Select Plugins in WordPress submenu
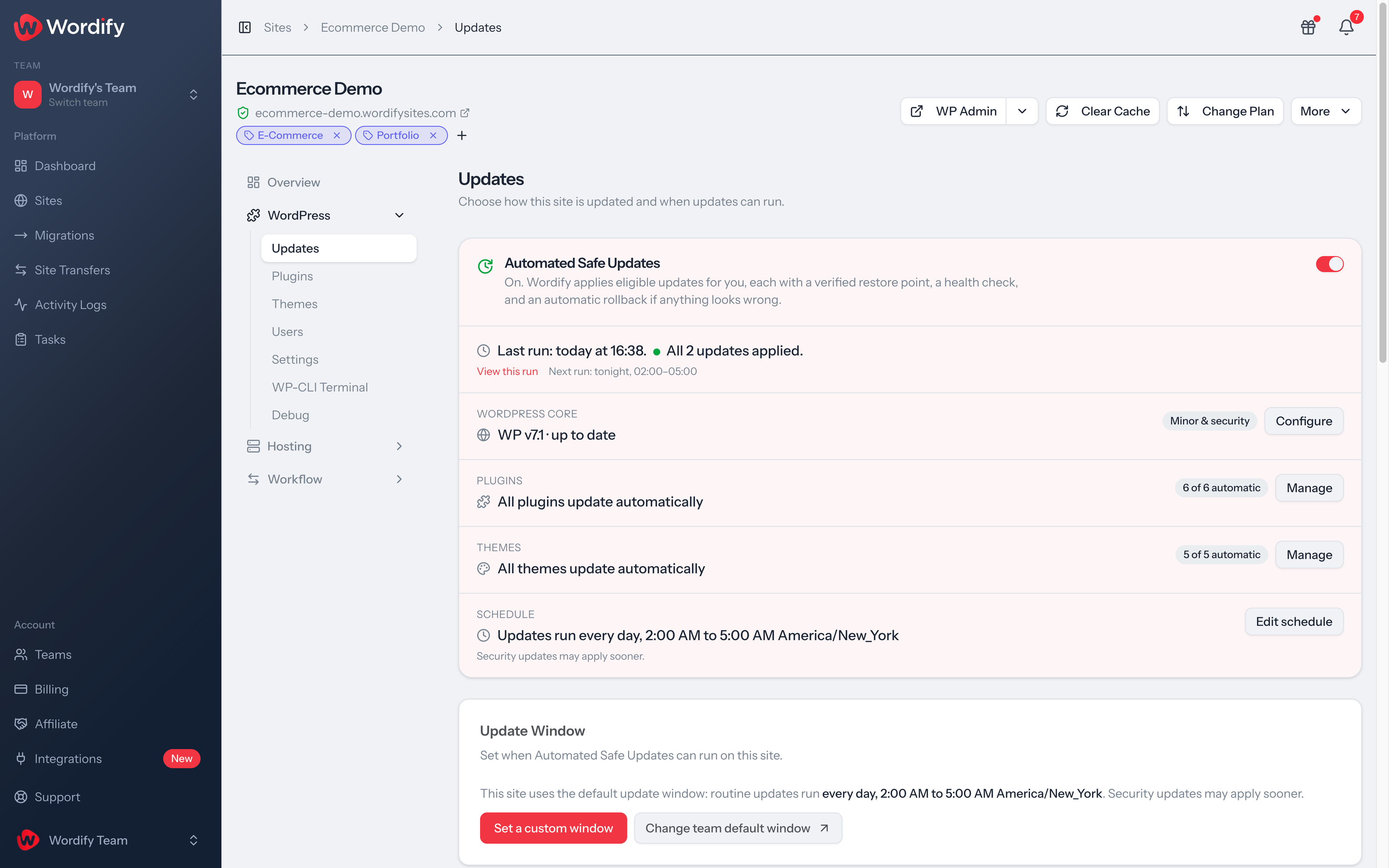Screen dimensions: 1389x868 click(x=339, y=276)
